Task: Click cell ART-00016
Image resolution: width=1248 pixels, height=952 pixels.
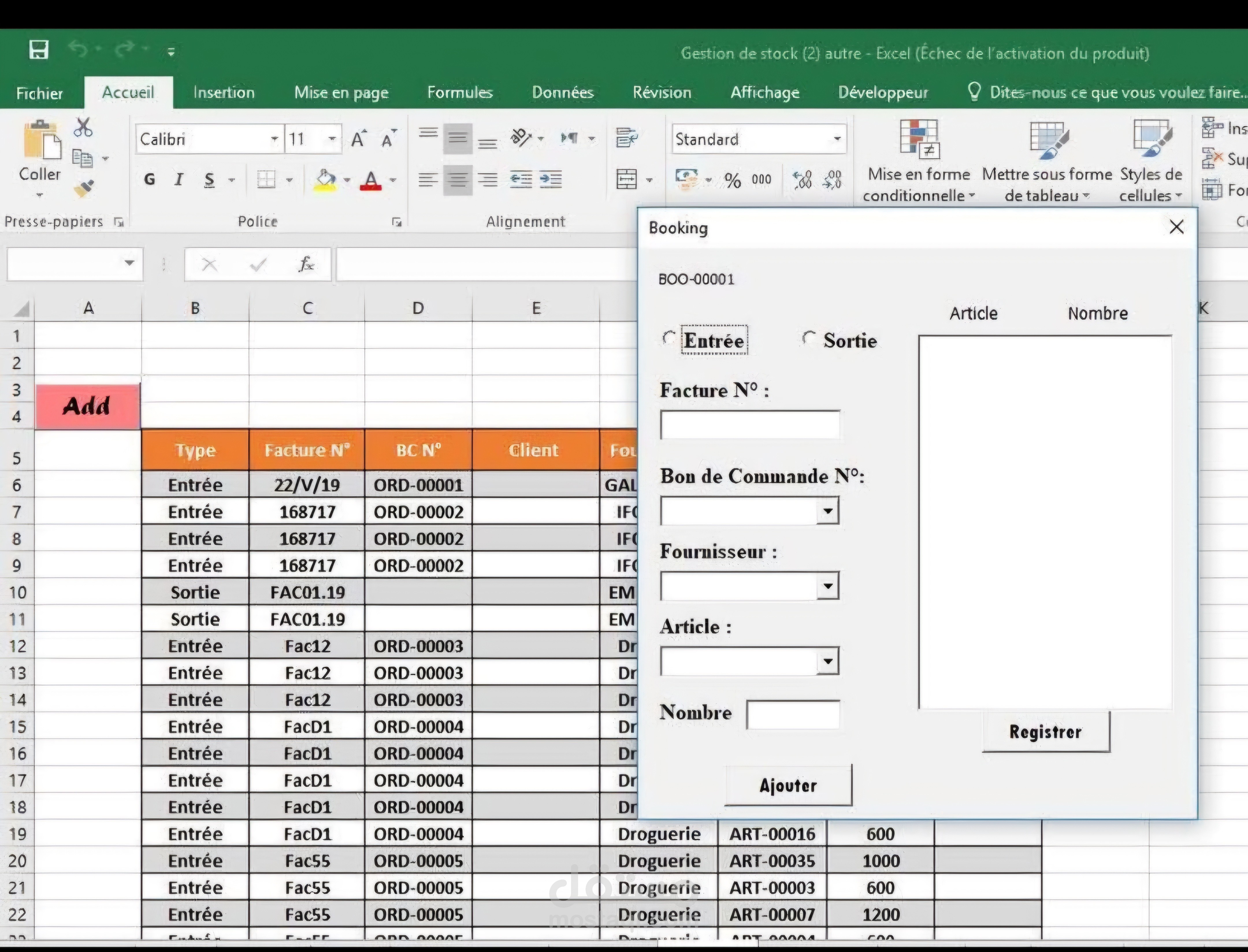Action: click(772, 834)
